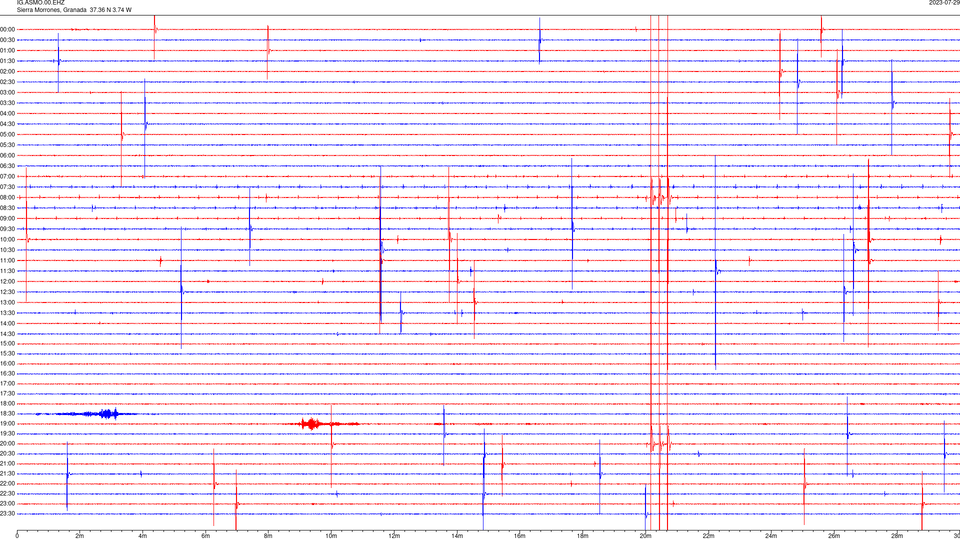The height and width of the screenshot is (540, 960).
Task: Select the 09:30 time row label
Action: click(8, 229)
